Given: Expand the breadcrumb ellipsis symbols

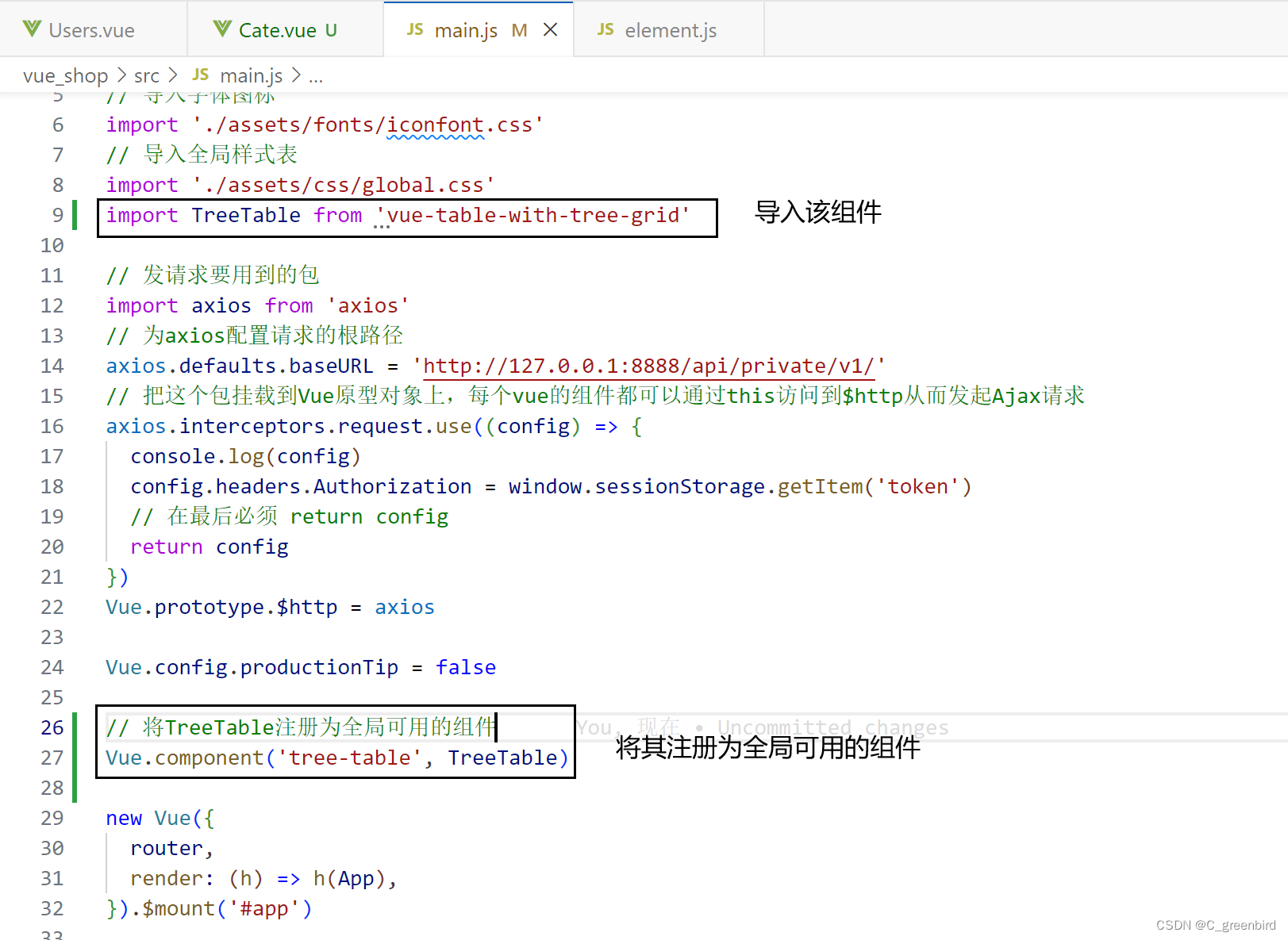Looking at the screenshot, I should [316, 77].
